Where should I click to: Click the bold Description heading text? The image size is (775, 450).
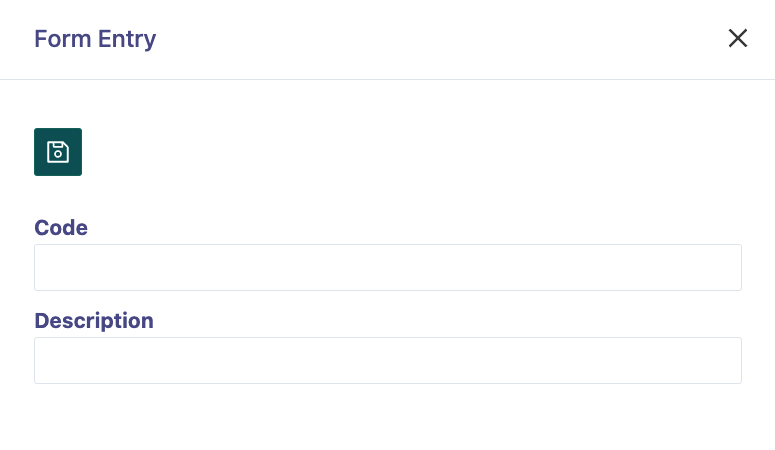(94, 320)
